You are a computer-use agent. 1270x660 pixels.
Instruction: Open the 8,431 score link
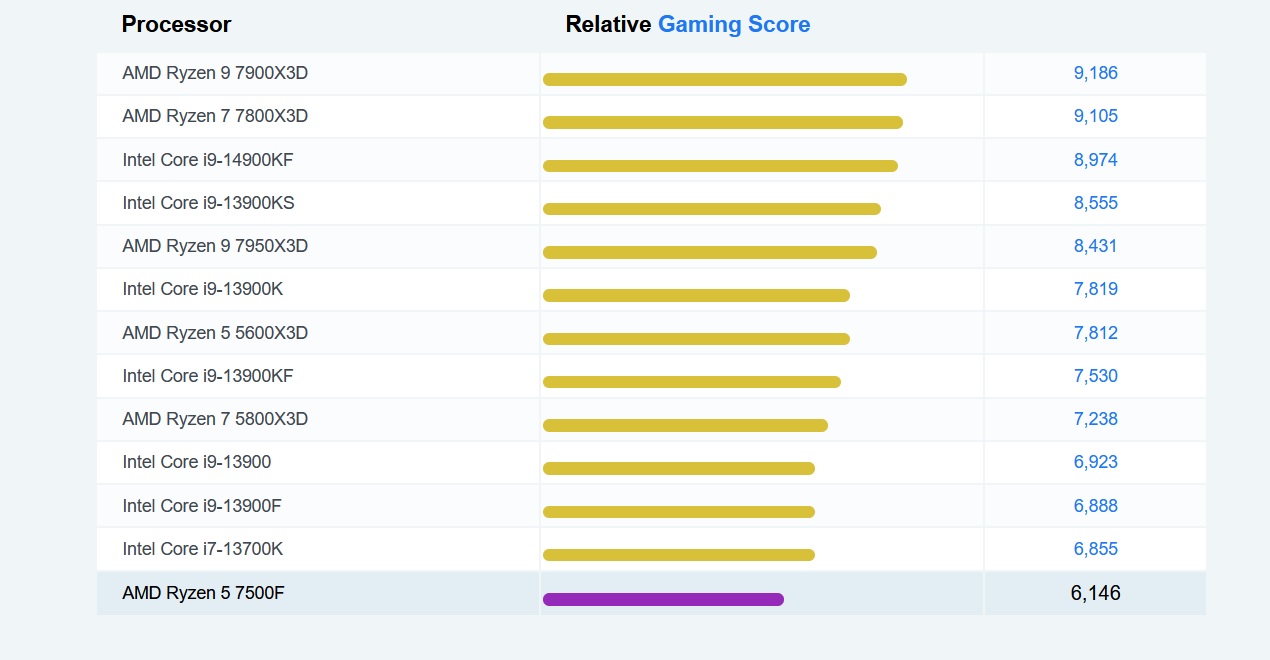[1096, 246]
